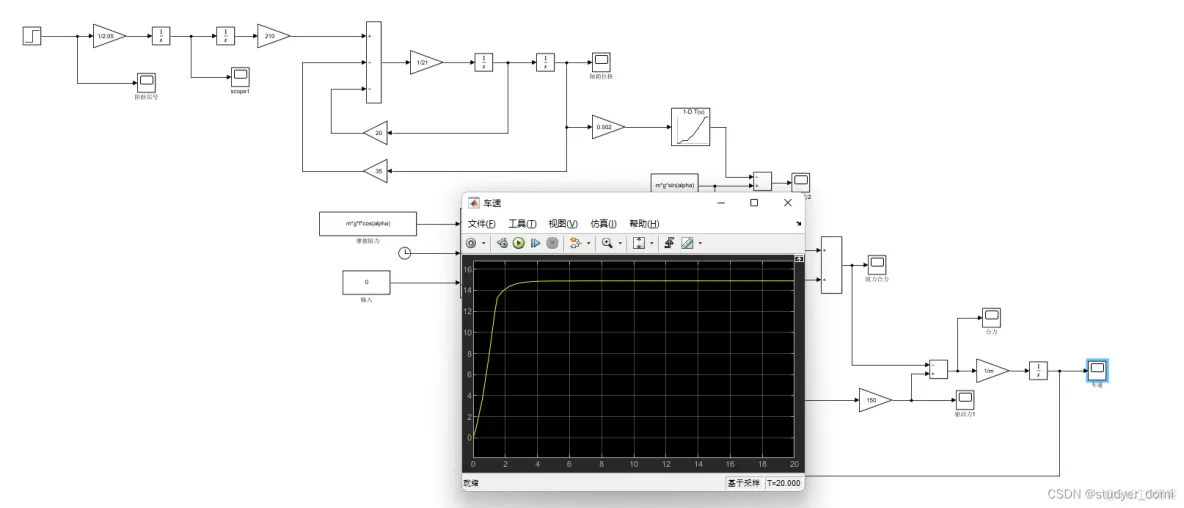Image resolution: width=1184 pixels, height=508 pixels.
Task: Click Triggers icon in scope toolbar
Action: (669, 243)
